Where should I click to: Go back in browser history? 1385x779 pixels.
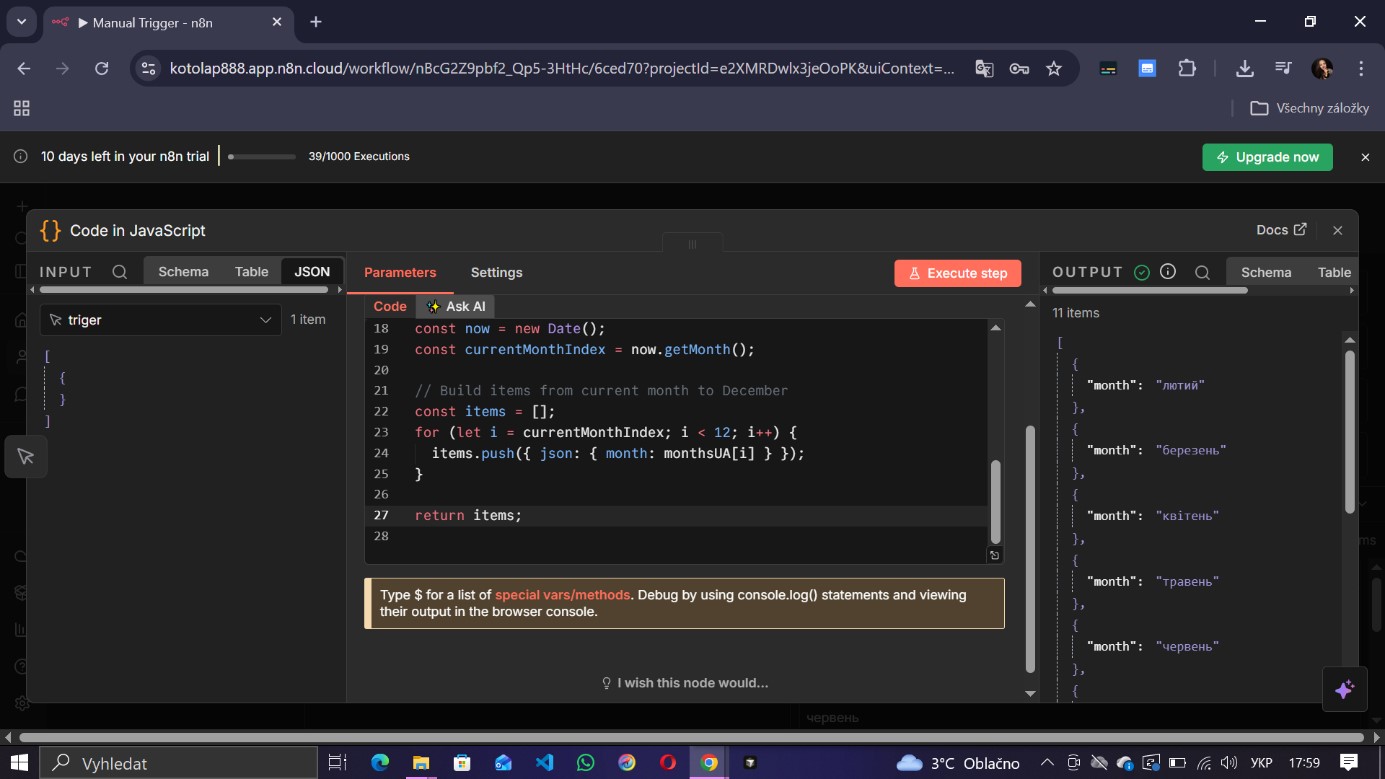[x=24, y=68]
